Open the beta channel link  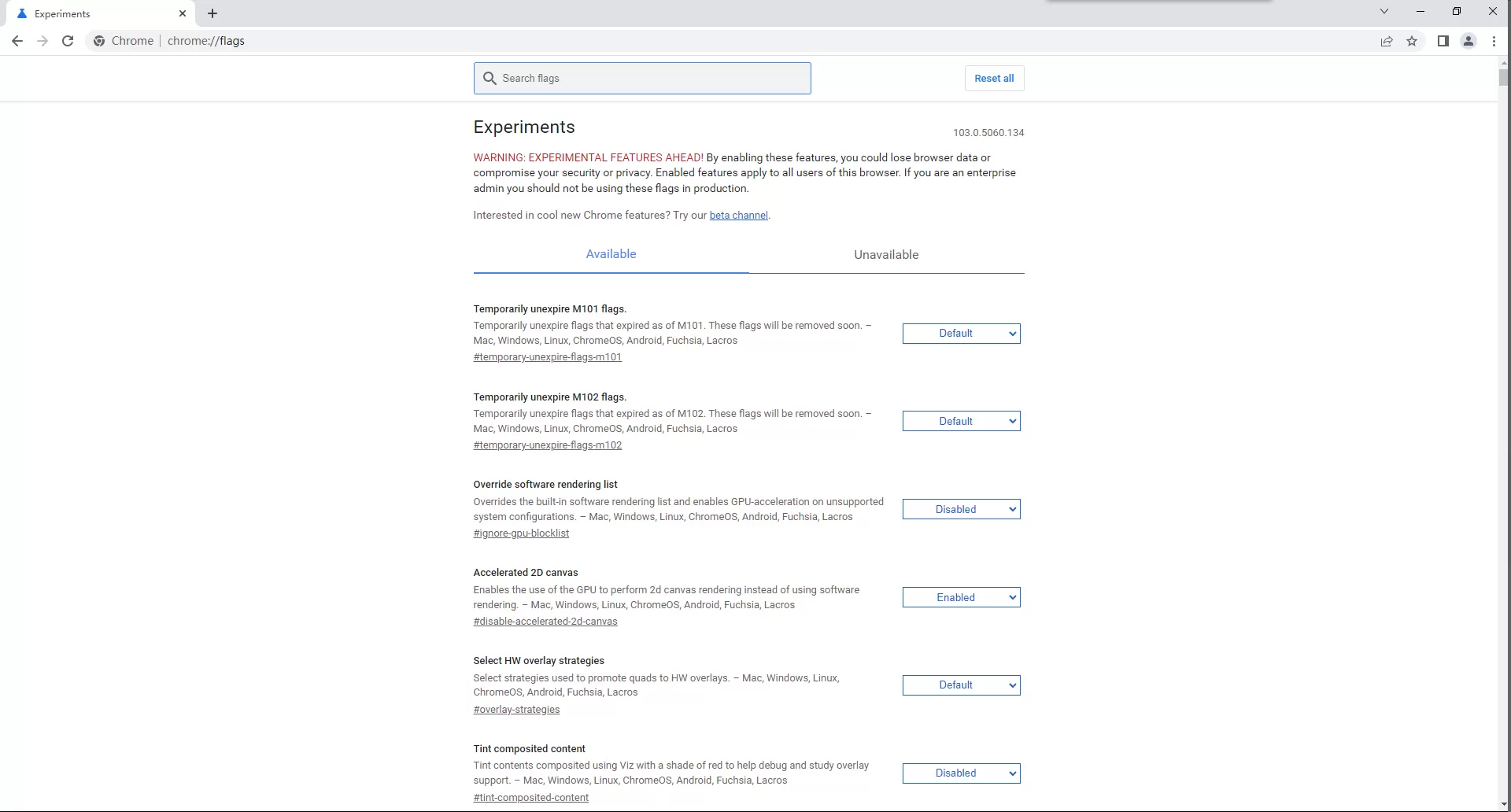pos(738,216)
